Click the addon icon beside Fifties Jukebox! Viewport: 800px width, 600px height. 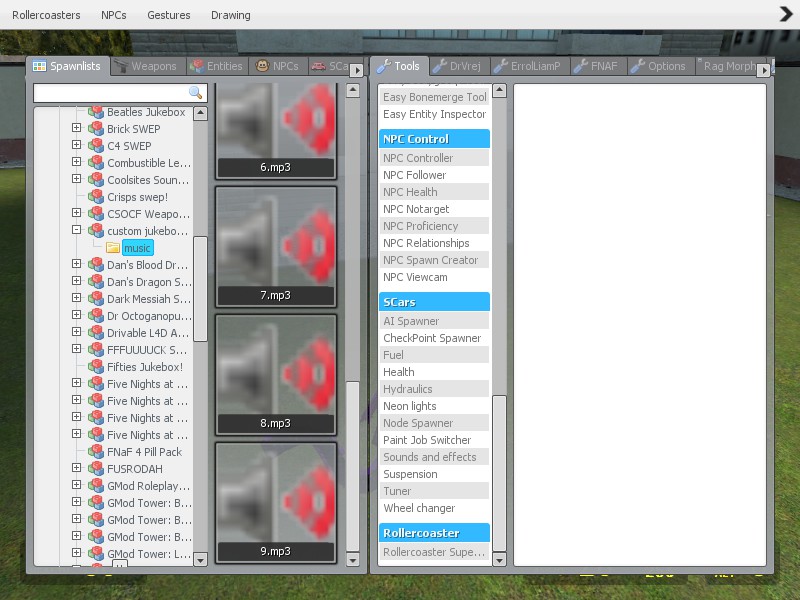click(x=96, y=367)
